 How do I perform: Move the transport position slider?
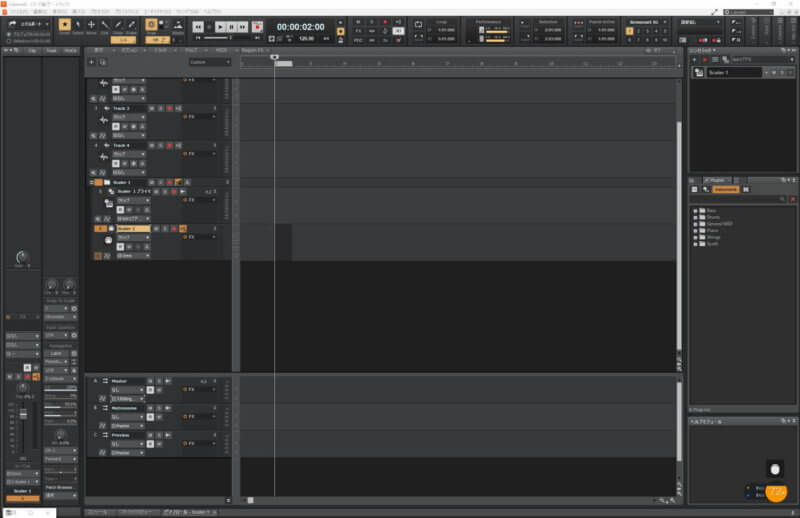click(x=229, y=38)
